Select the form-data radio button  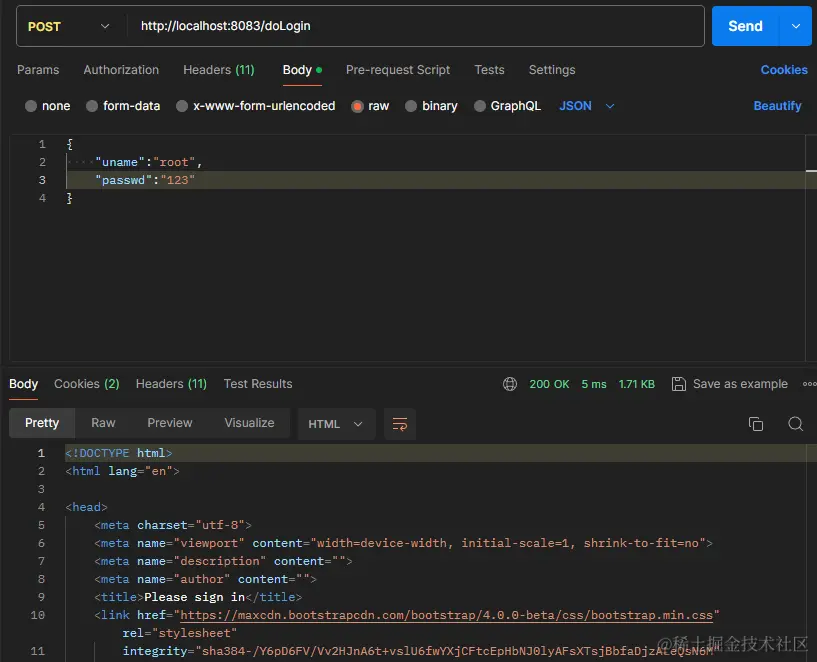[92, 106]
